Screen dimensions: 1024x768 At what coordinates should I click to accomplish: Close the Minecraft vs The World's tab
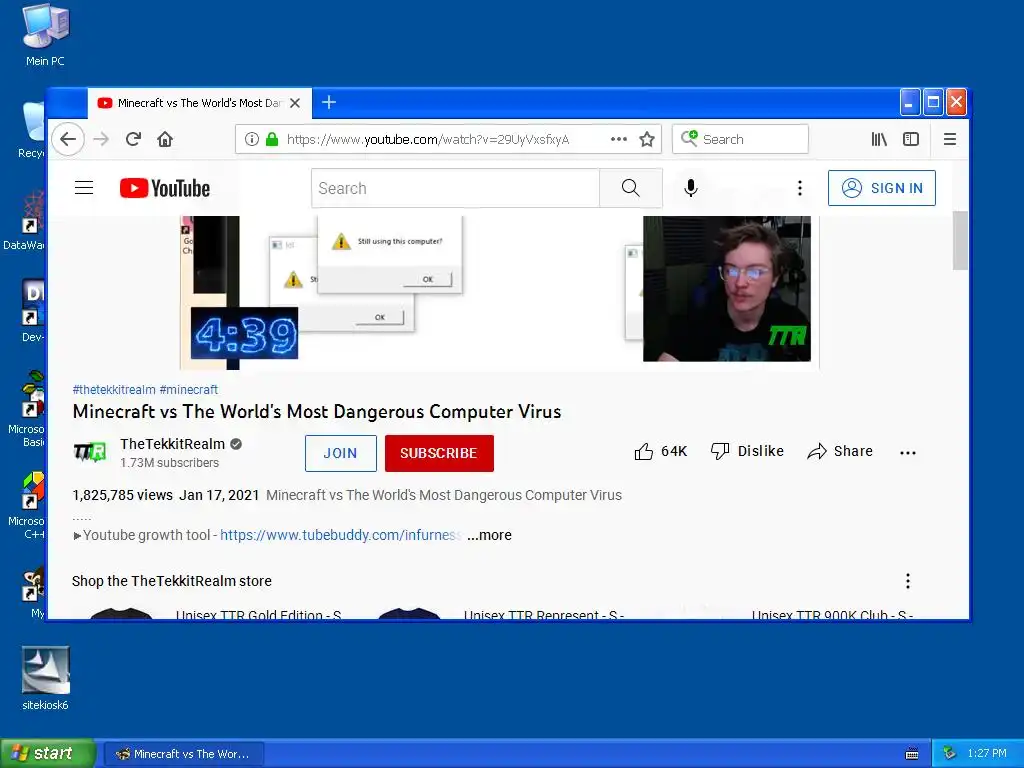(295, 103)
